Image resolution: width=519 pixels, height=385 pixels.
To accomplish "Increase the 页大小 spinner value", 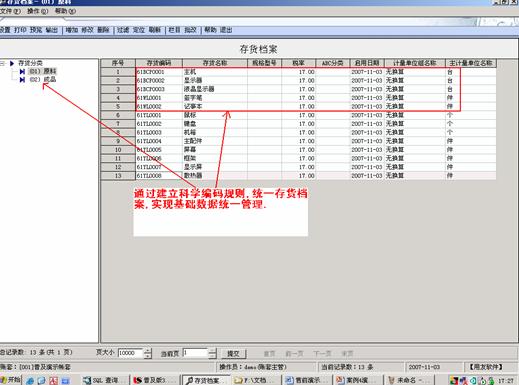I will click(x=148, y=351).
